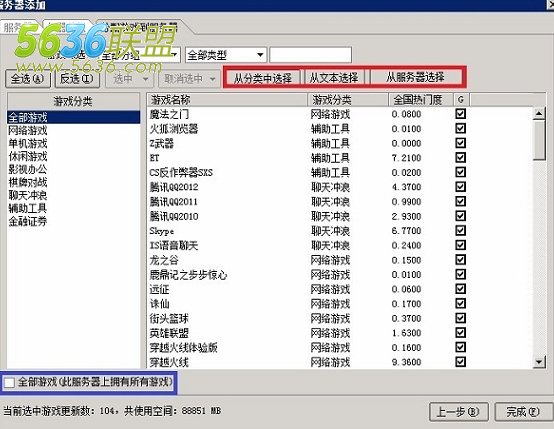This screenshot has height=429, width=554.
Task: Select 全部游戏 category
Action: (x=73, y=117)
